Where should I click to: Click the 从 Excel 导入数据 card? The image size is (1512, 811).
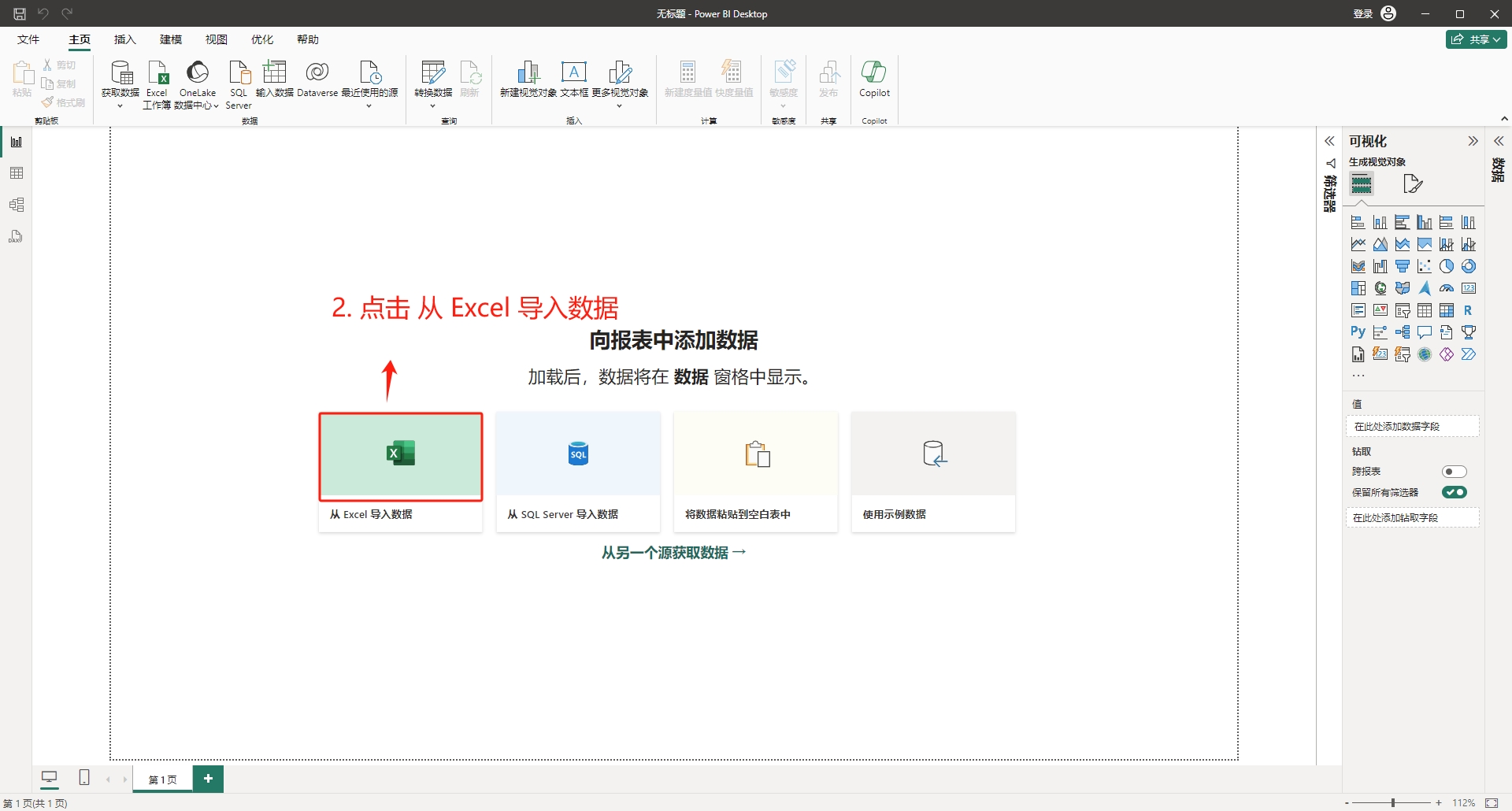pos(401,472)
